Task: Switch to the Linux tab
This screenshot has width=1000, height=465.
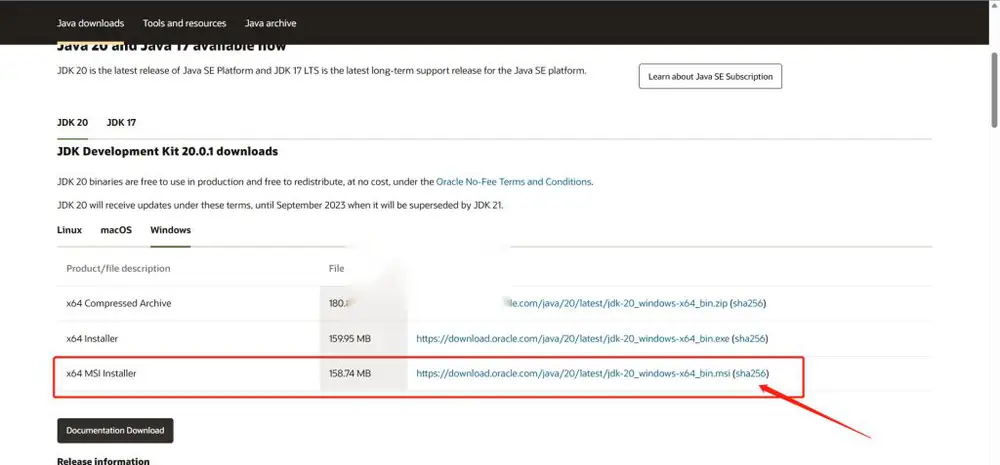Action: click(70, 230)
